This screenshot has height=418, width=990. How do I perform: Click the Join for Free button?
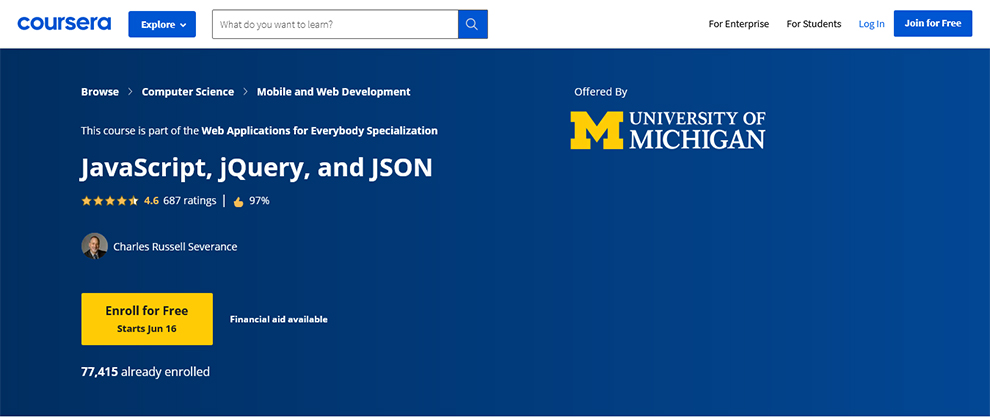pyautogui.click(x=933, y=23)
